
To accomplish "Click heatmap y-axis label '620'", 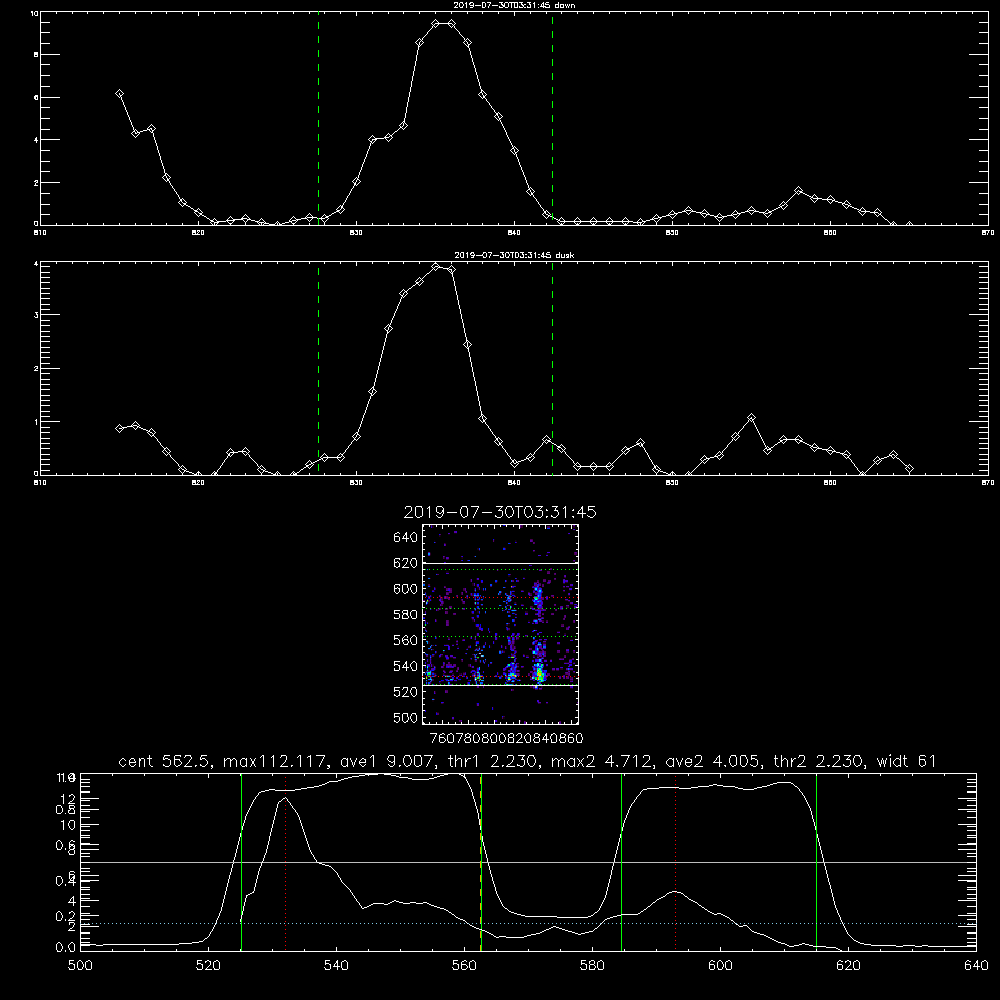I will (x=406, y=563).
